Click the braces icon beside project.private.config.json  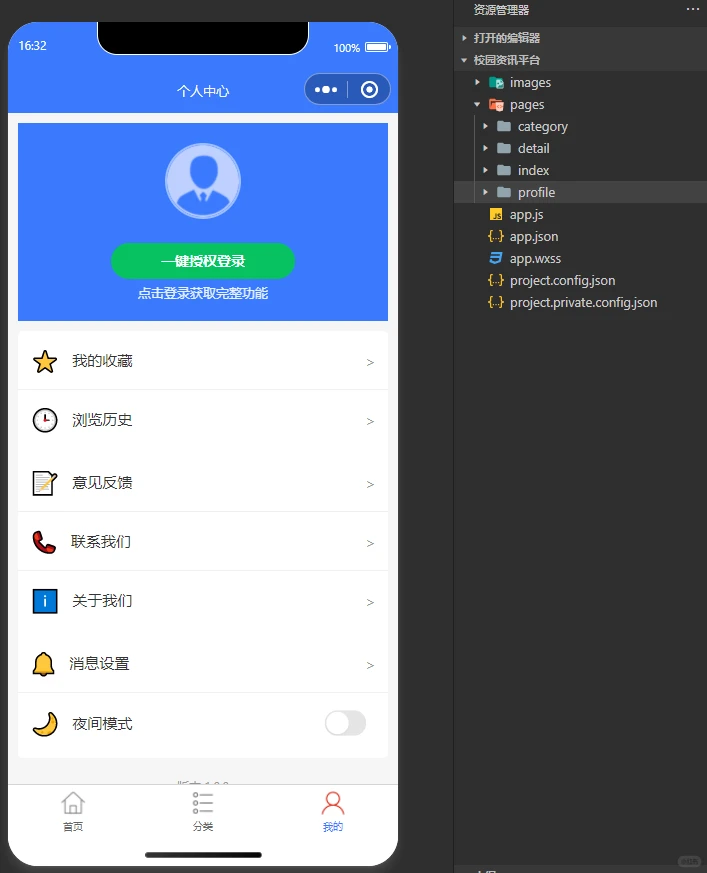496,302
